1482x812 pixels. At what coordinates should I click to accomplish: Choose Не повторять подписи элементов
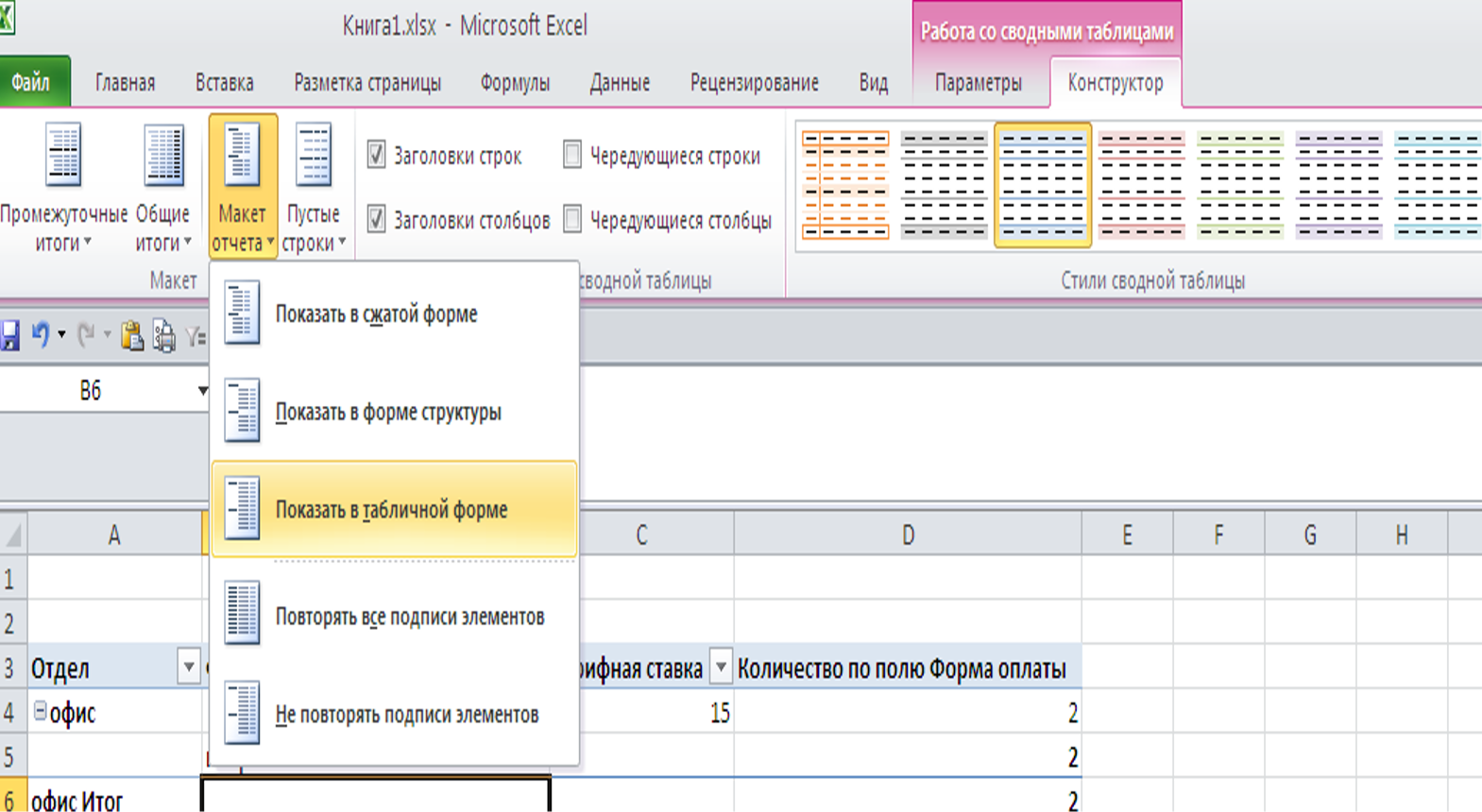pyautogui.click(x=394, y=714)
